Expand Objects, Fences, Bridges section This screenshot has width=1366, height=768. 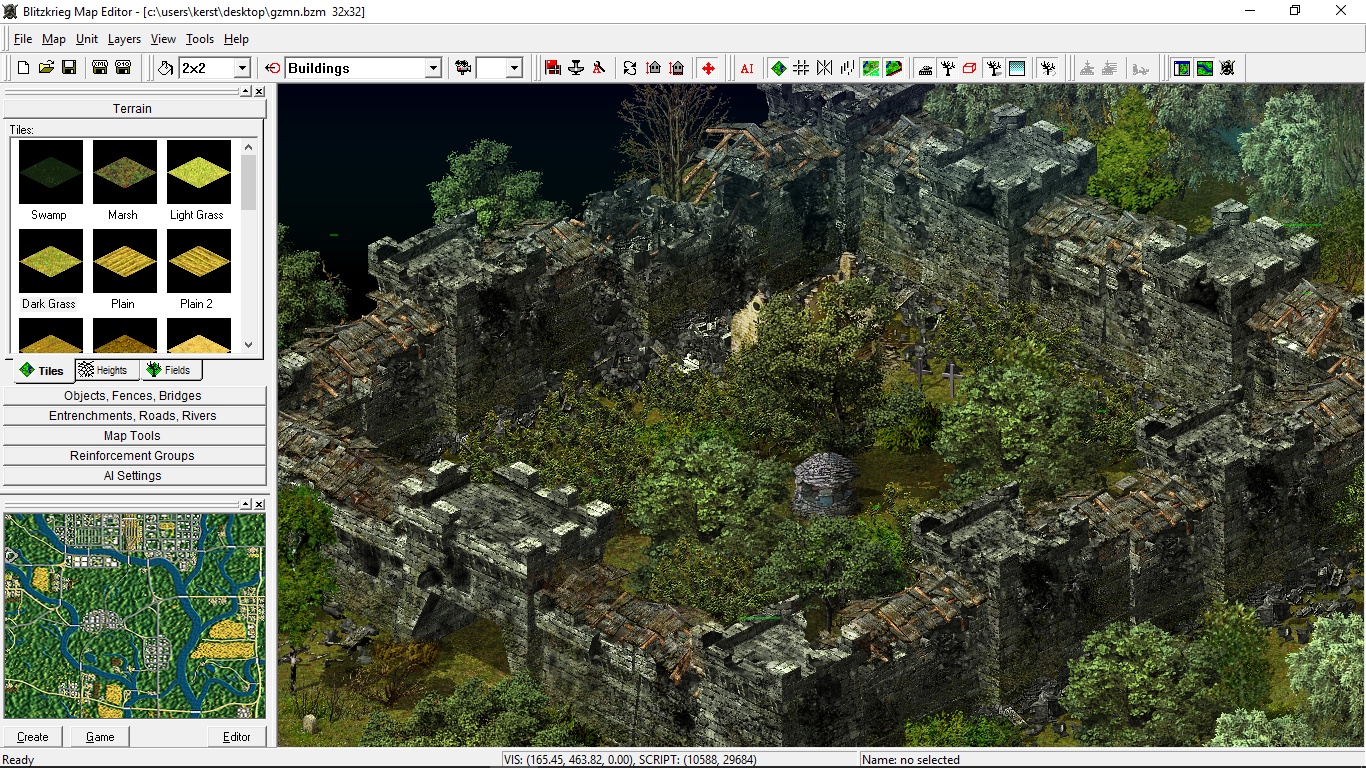click(134, 396)
